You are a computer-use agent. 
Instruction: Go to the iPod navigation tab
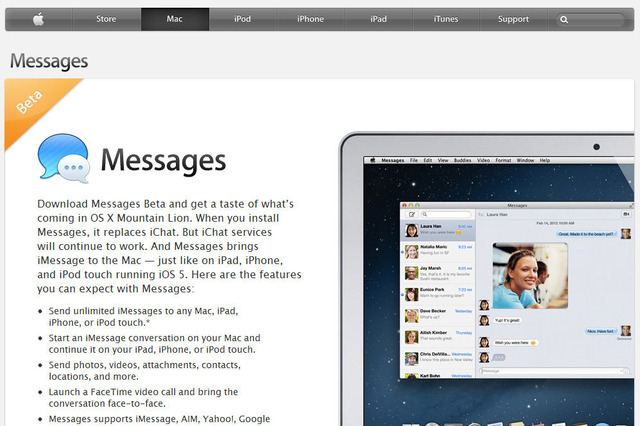242,19
